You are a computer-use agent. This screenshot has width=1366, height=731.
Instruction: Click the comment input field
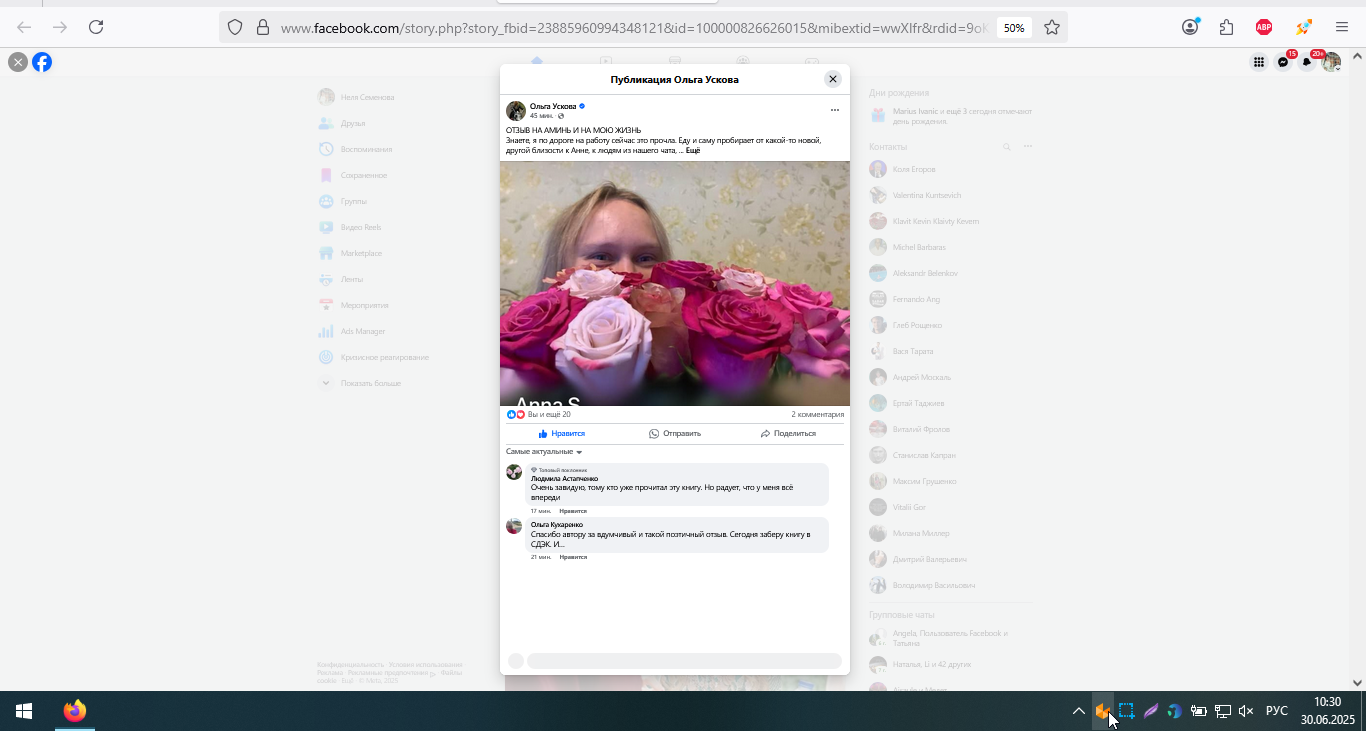tap(684, 660)
